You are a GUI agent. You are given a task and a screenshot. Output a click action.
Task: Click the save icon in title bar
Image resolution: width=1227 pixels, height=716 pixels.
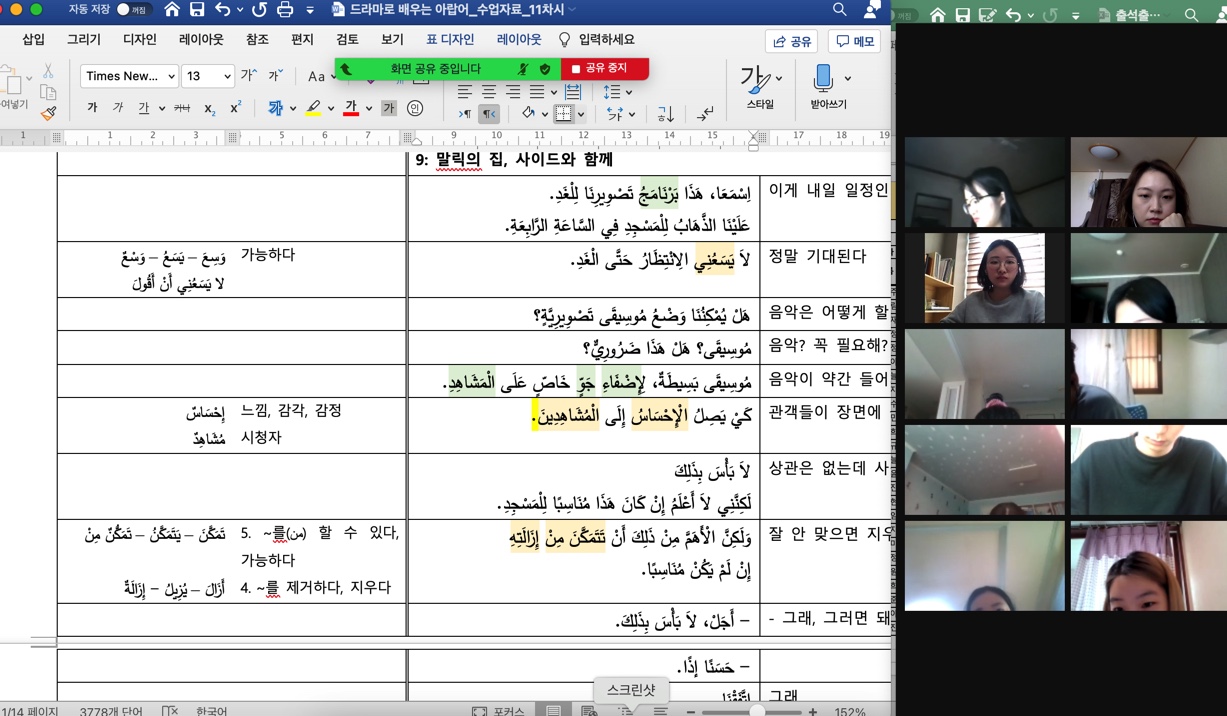point(197,10)
